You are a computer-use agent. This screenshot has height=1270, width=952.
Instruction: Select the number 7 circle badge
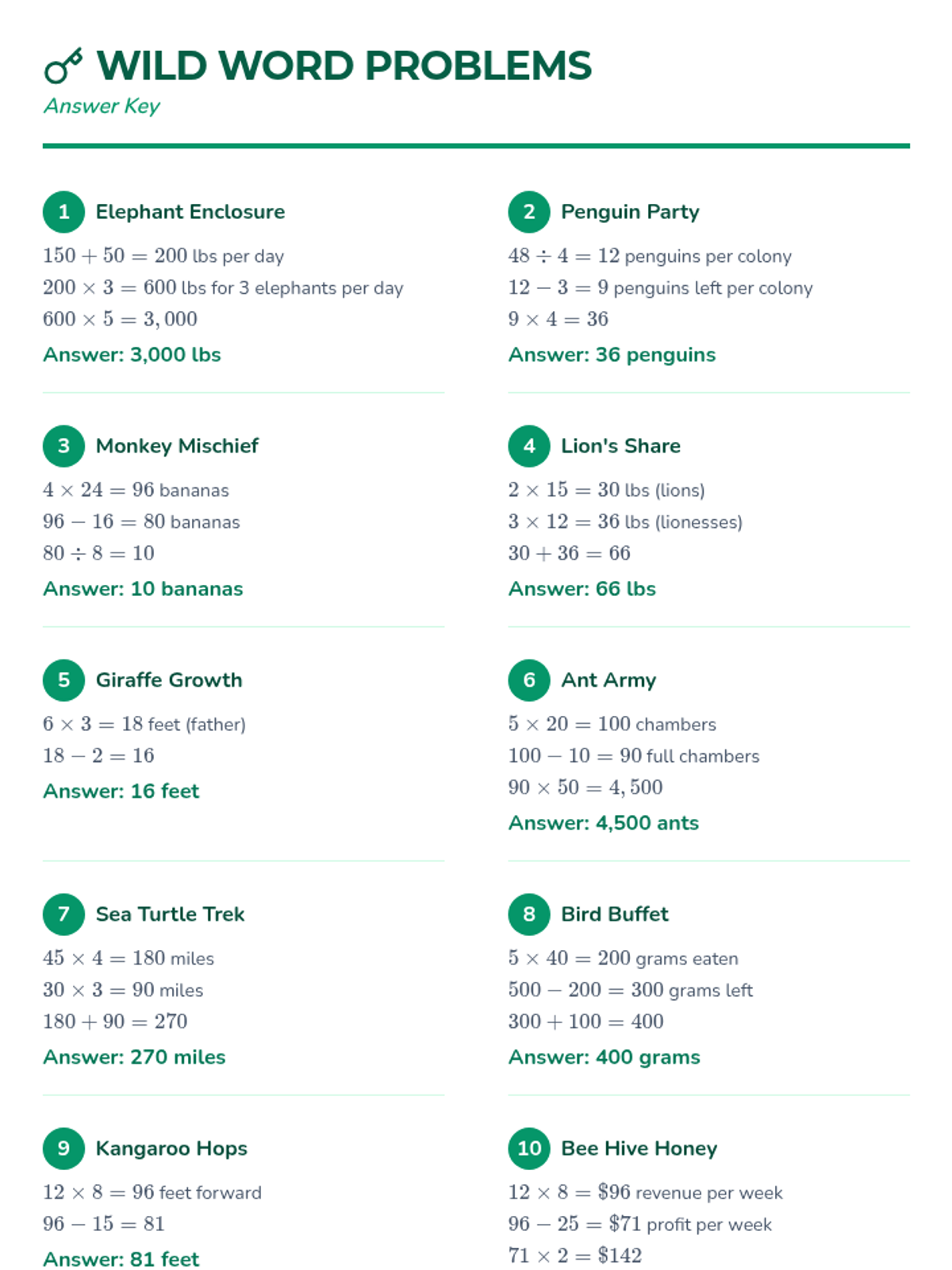point(63,914)
